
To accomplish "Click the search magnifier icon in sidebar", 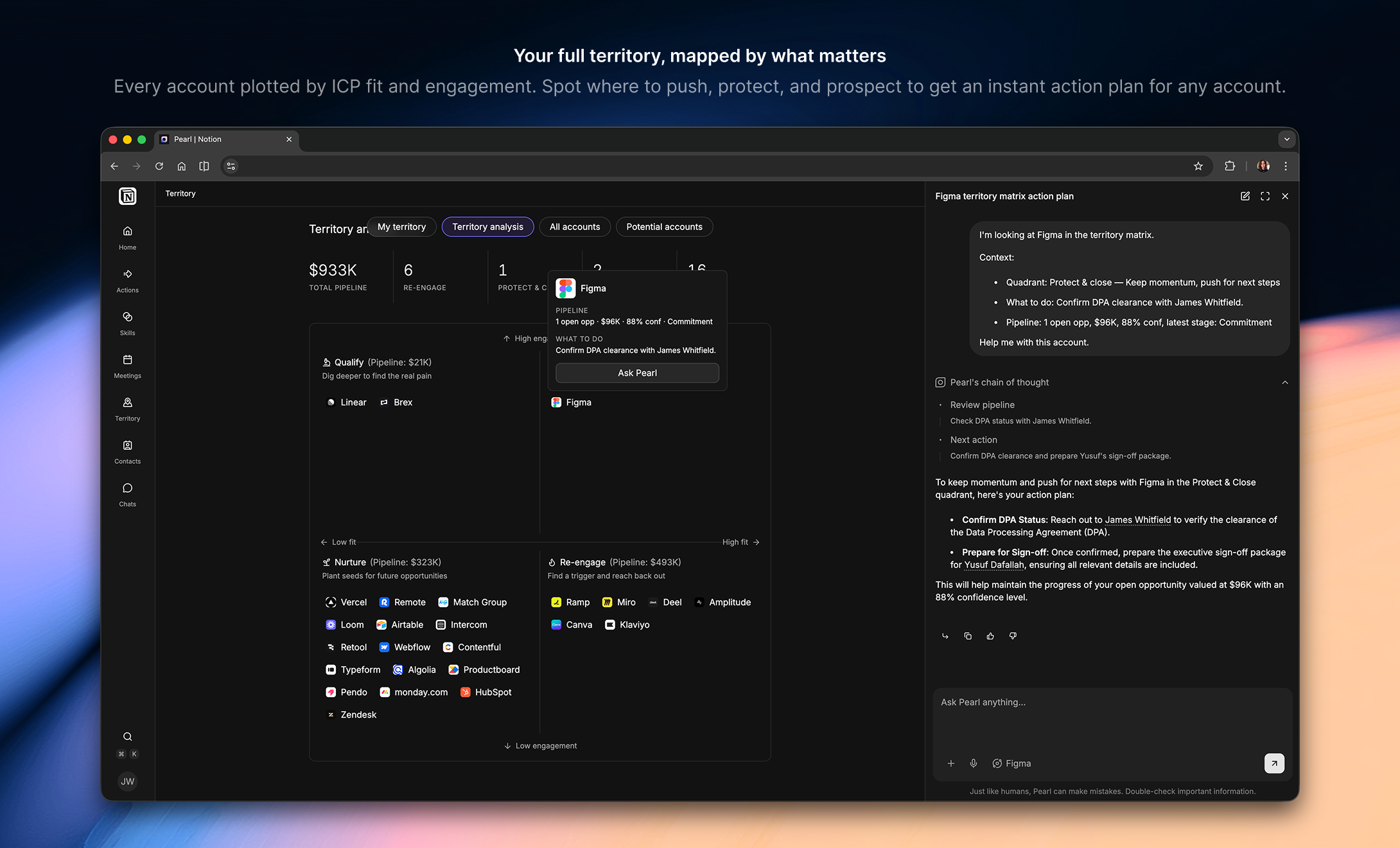I will pyautogui.click(x=128, y=736).
